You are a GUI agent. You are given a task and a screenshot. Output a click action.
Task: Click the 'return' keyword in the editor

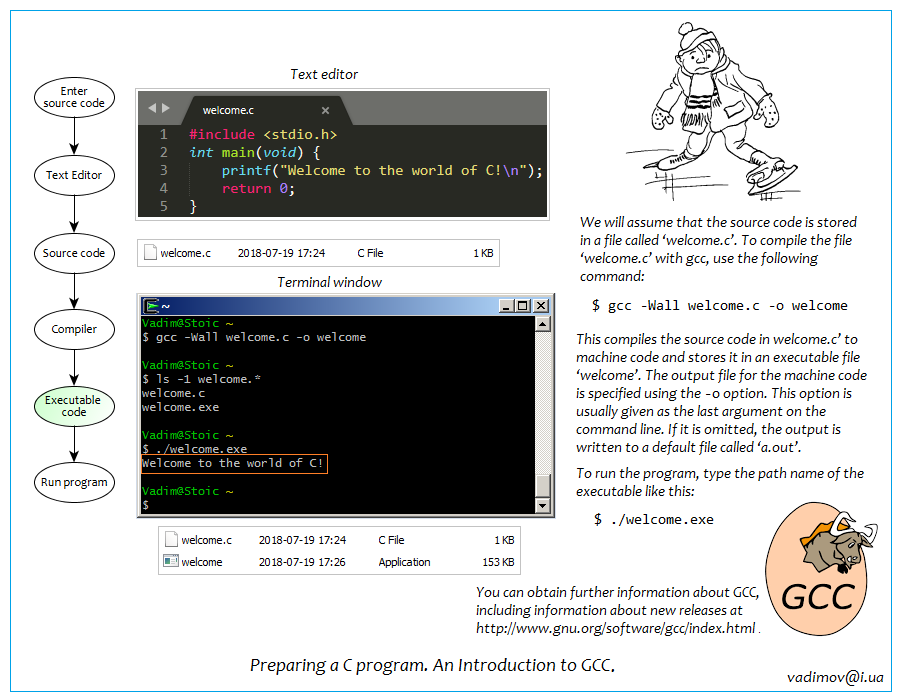click(x=247, y=188)
